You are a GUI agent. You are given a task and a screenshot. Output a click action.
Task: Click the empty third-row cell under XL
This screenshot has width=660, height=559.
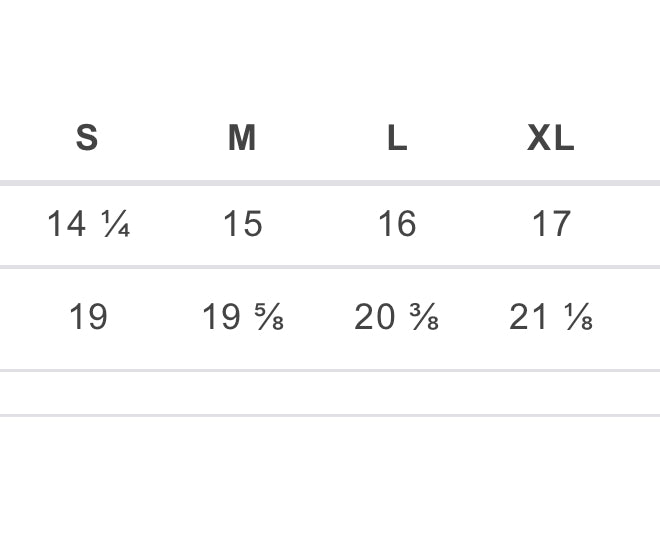[x=551, y=392]
